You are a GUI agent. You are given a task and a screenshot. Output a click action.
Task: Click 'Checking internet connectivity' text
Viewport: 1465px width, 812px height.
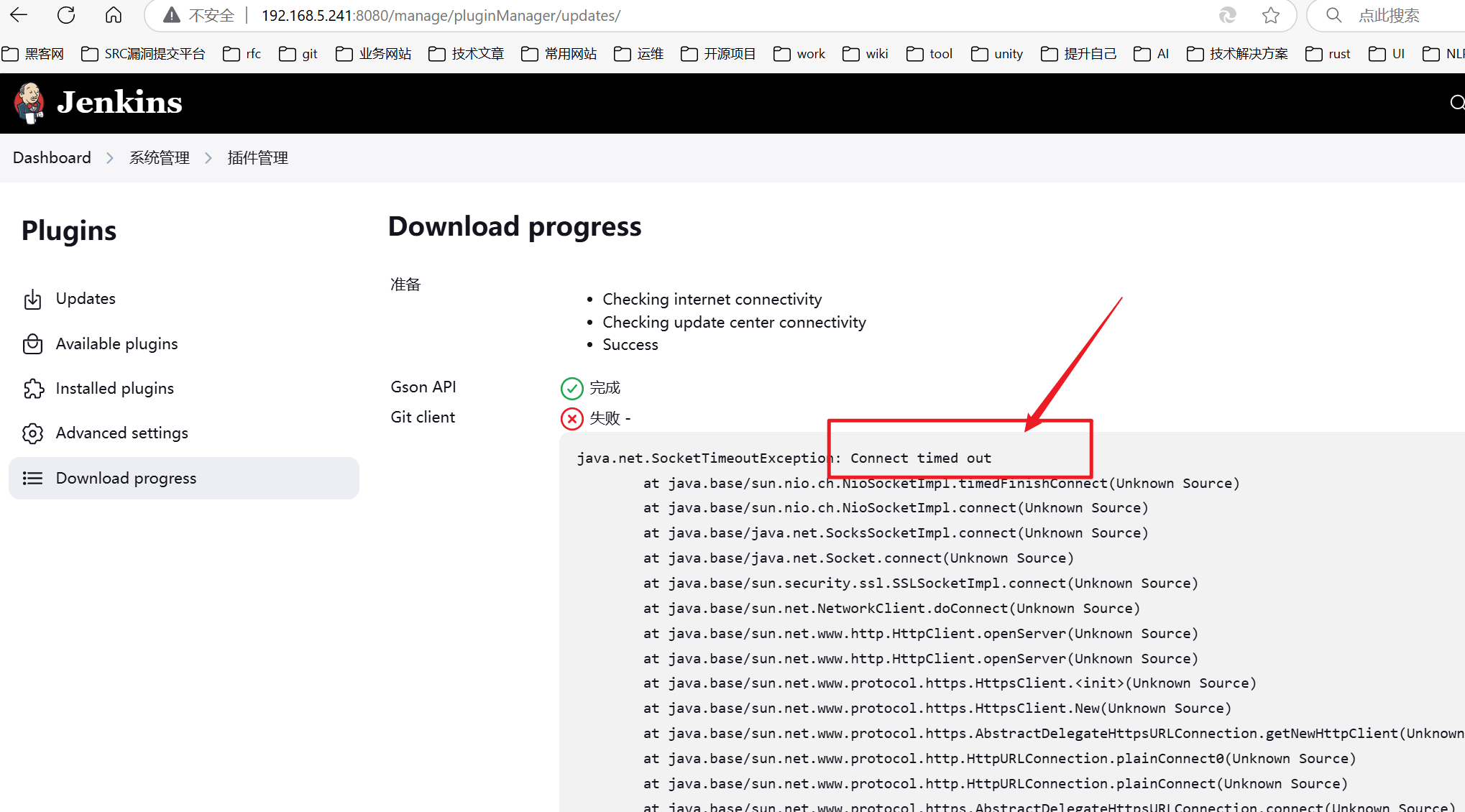pos(712,300)
